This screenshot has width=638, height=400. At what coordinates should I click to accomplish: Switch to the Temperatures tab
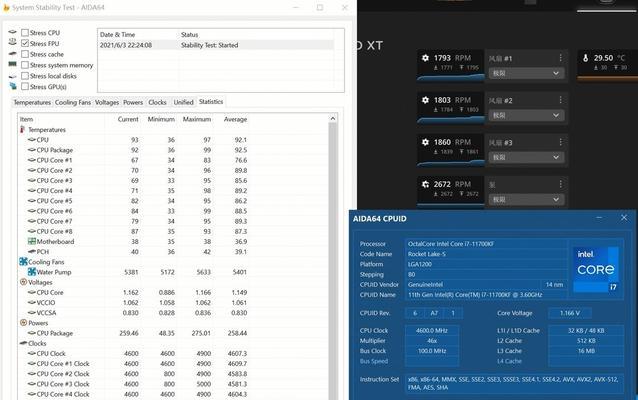pos(32,103)
